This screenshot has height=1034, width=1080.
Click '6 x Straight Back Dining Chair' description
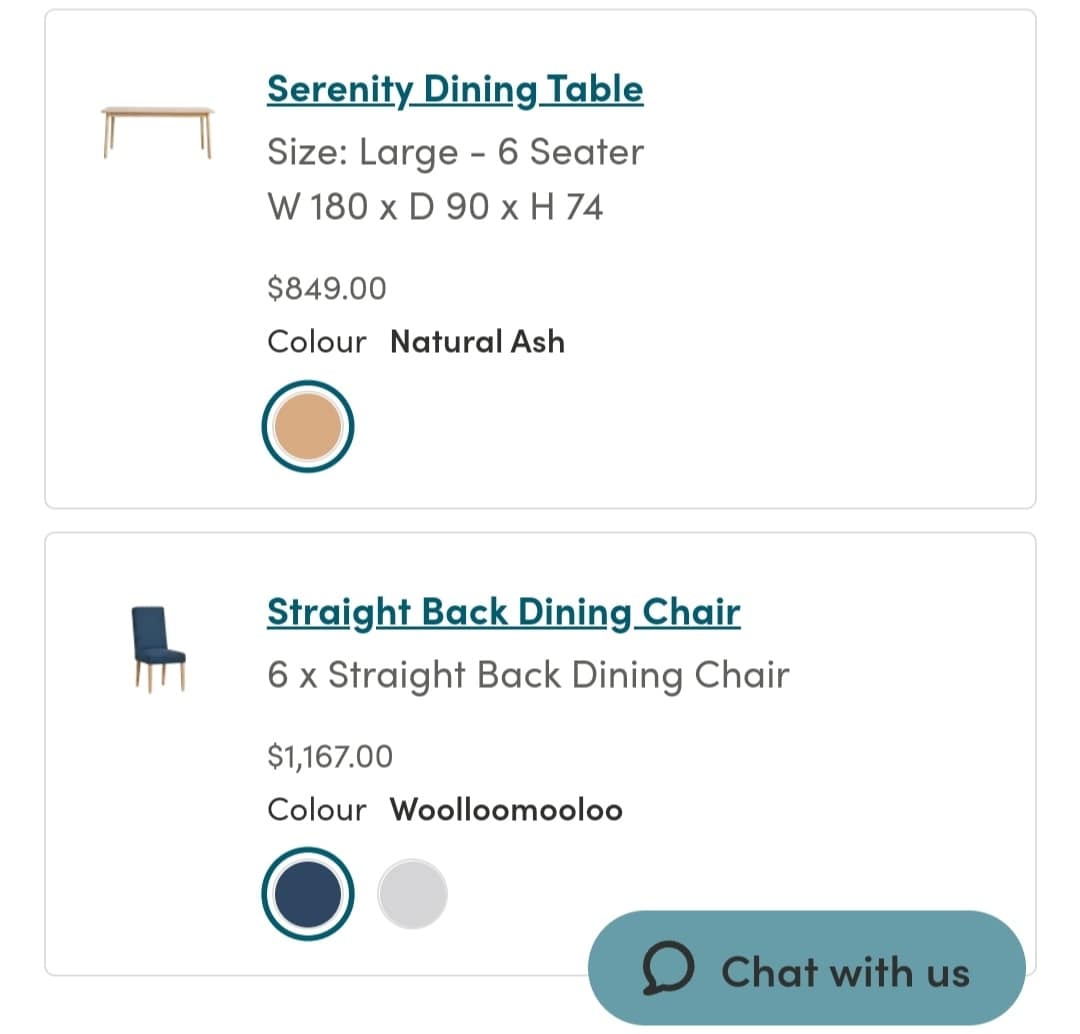point(528,675)
